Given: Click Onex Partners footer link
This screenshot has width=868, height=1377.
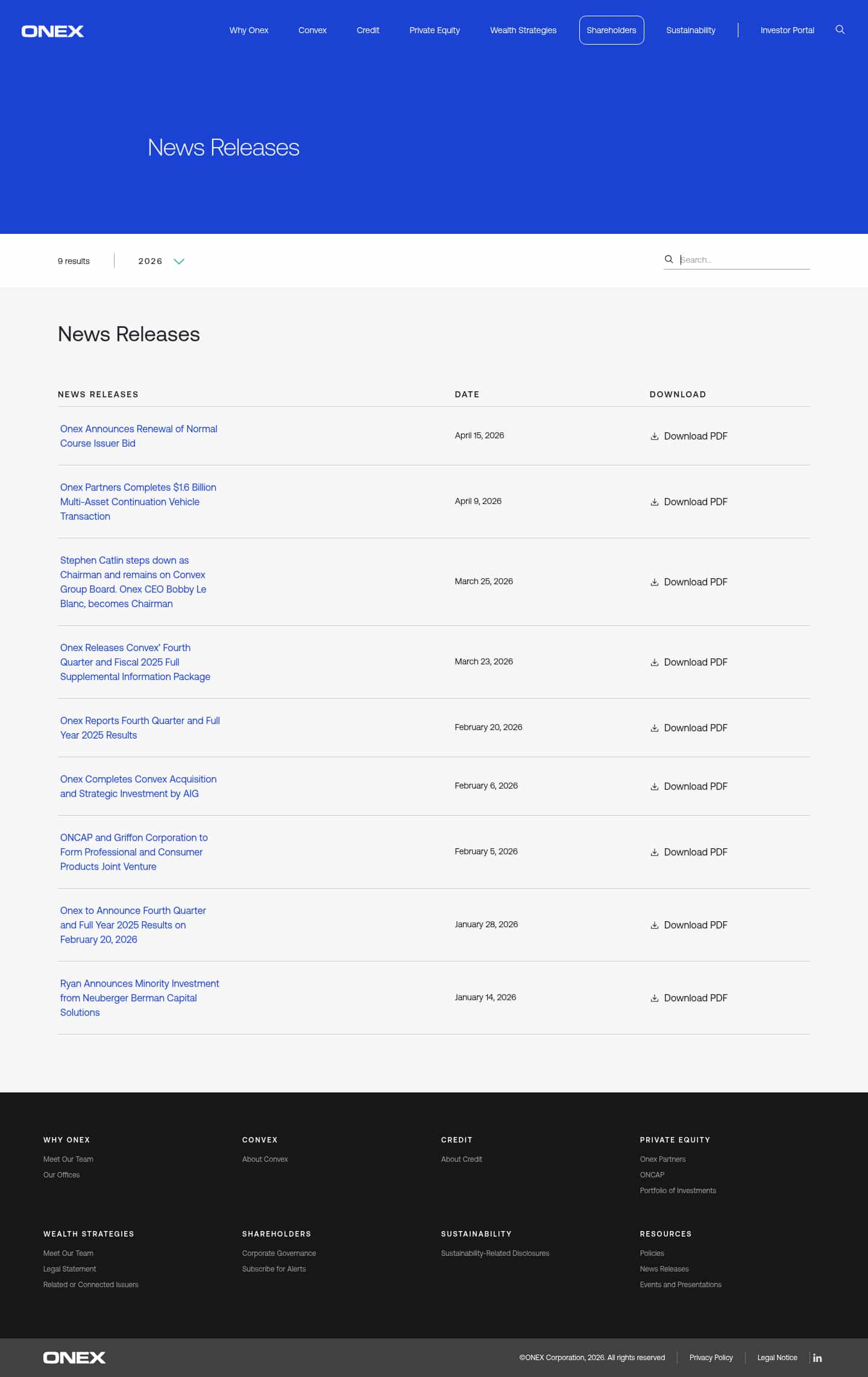Looking at the screenshot, I should click(663, 1159).
